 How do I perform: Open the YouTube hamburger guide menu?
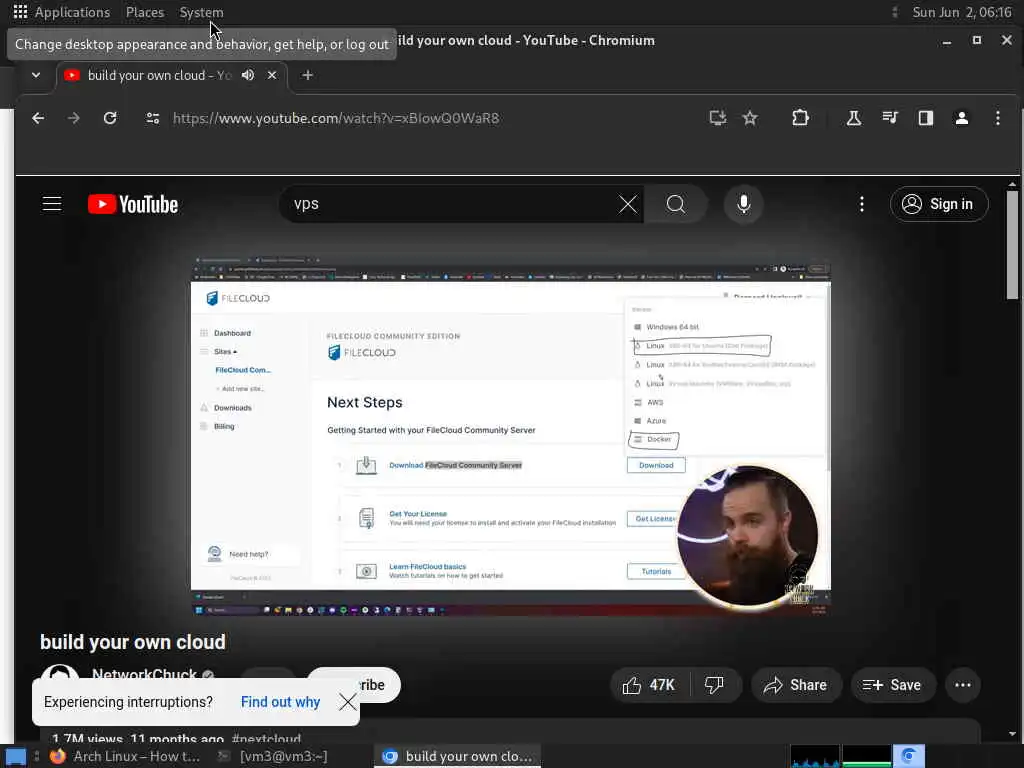tap(52, 204)
